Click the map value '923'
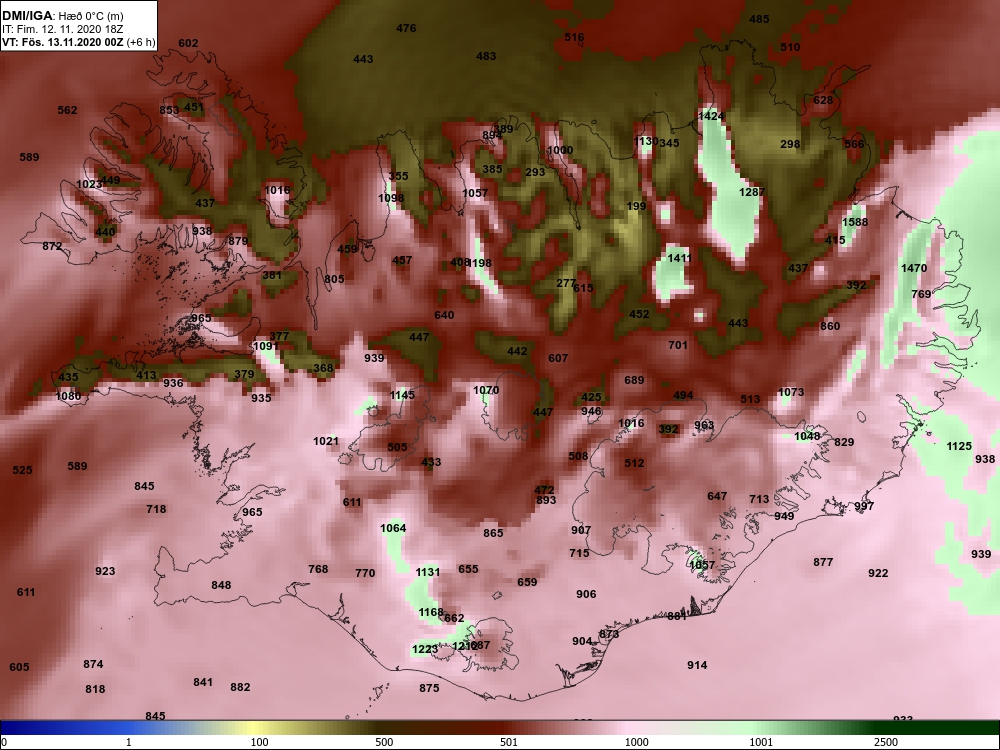This screenshot has height=750, width=1000. (x=105, y=571)
